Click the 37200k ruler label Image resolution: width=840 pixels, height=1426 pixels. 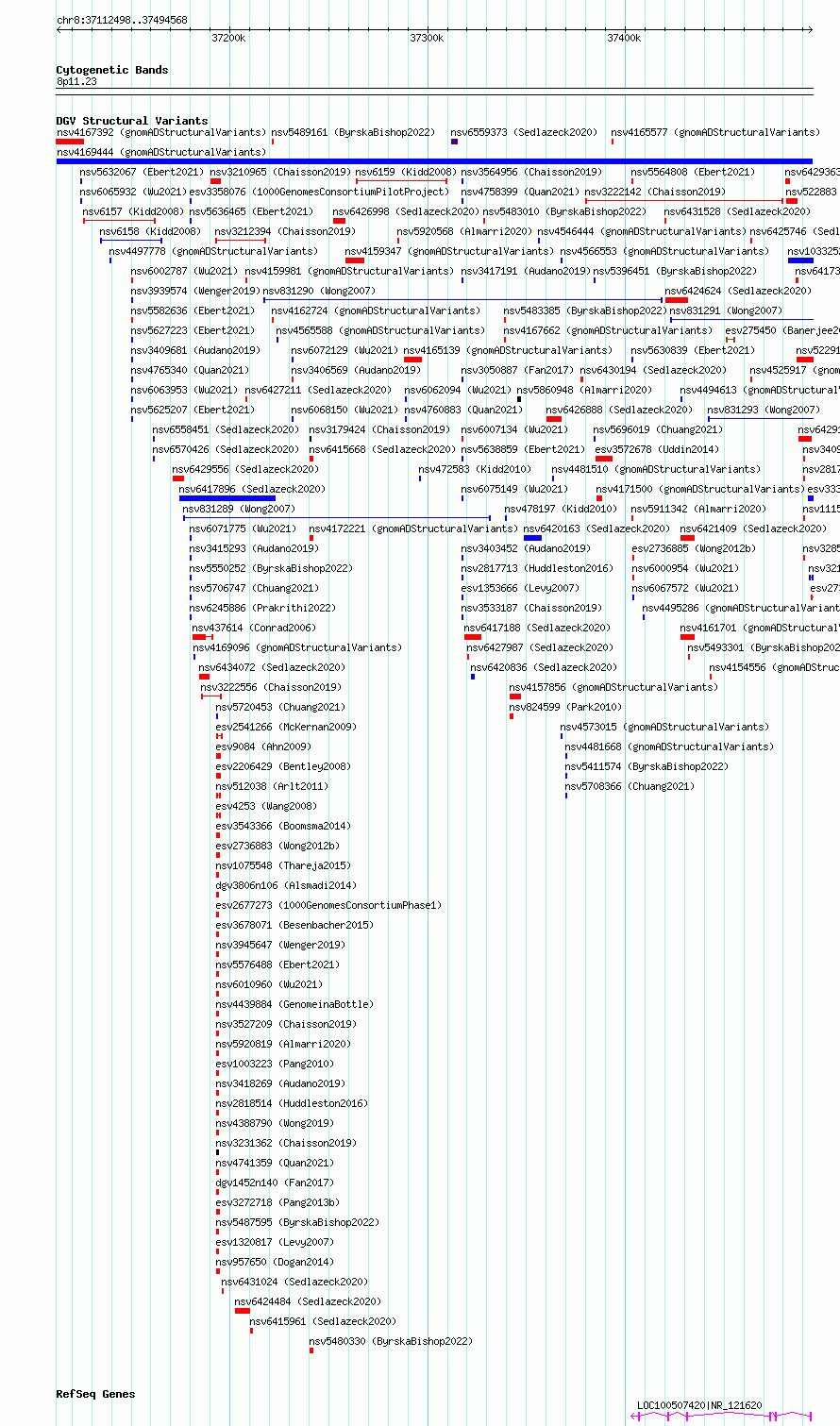(228, 38)
